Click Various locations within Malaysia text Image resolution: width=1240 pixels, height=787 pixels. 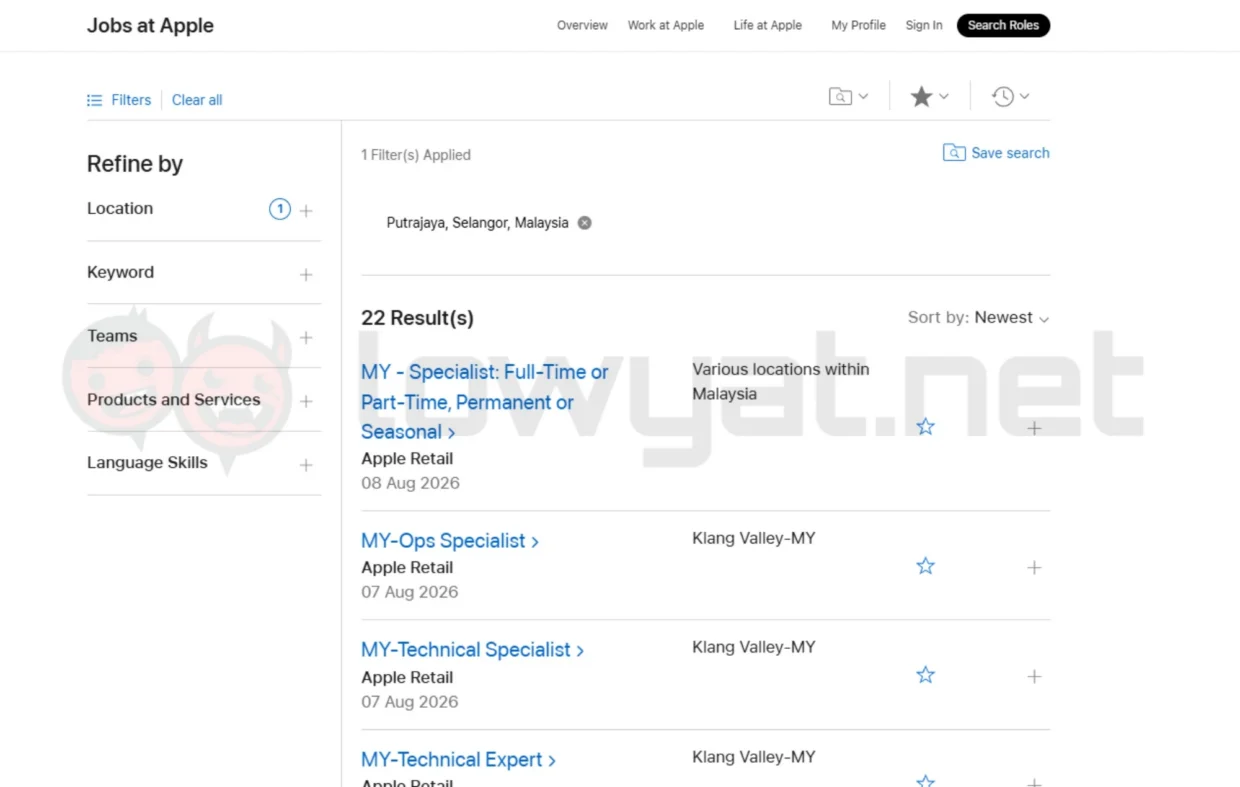(781, 381)
